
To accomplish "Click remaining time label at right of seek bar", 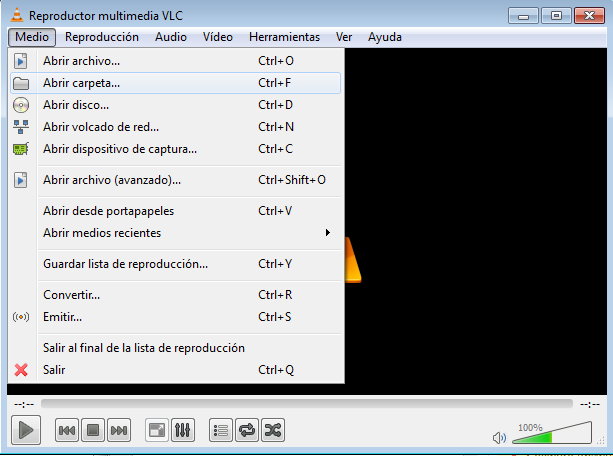I will tap(590, 404).
